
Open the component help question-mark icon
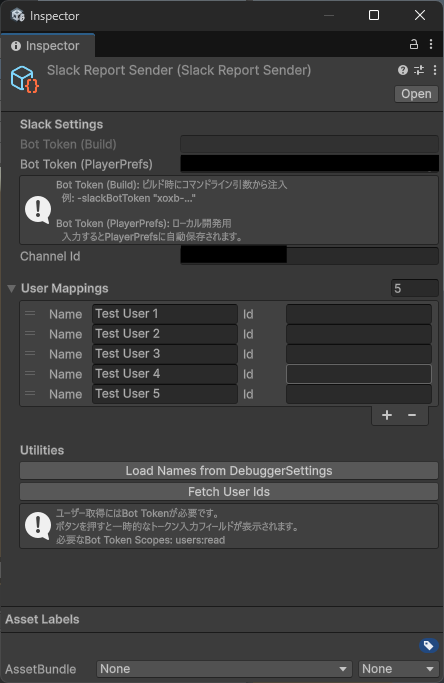tap(403, 70)
